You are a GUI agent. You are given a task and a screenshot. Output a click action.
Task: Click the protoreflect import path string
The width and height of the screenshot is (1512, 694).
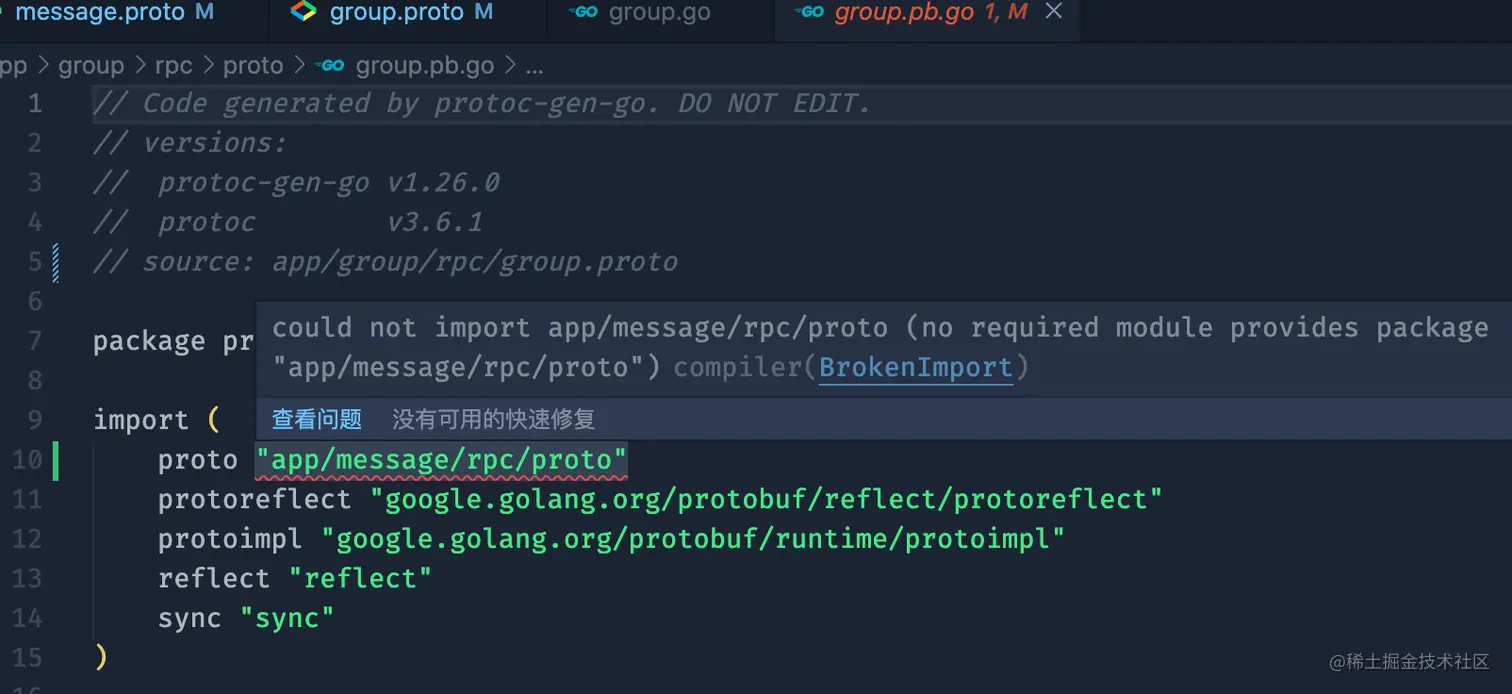click(x=766, y=499)
